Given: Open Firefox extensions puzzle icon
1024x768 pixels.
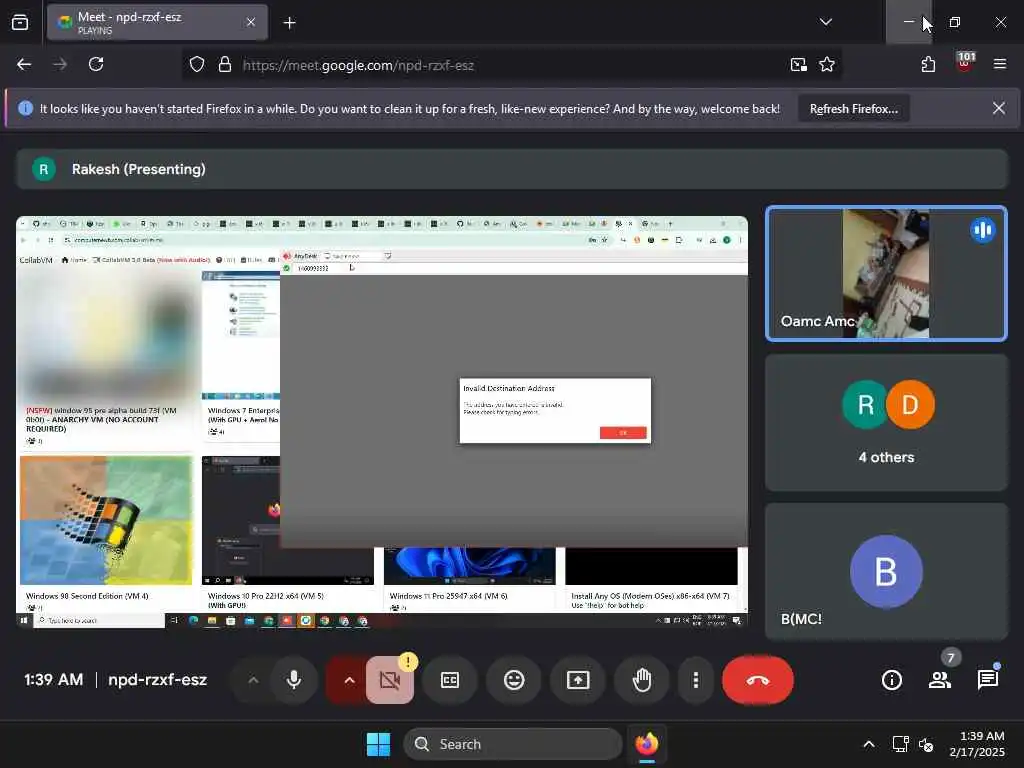Looking at the screenshot, I should (x=928, y=64).
